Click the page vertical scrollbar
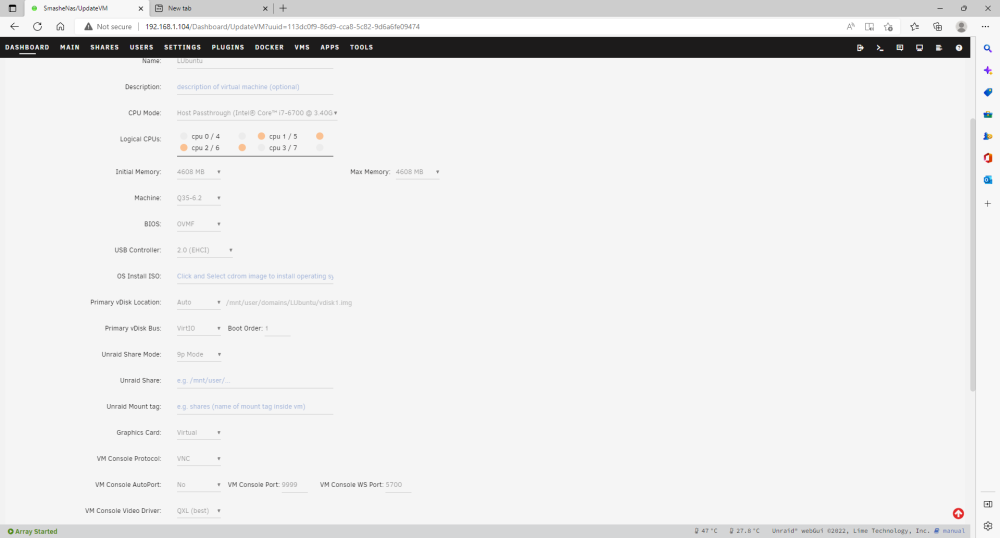This screenshot has height=538, width=1000. click(x=973, y=255)
